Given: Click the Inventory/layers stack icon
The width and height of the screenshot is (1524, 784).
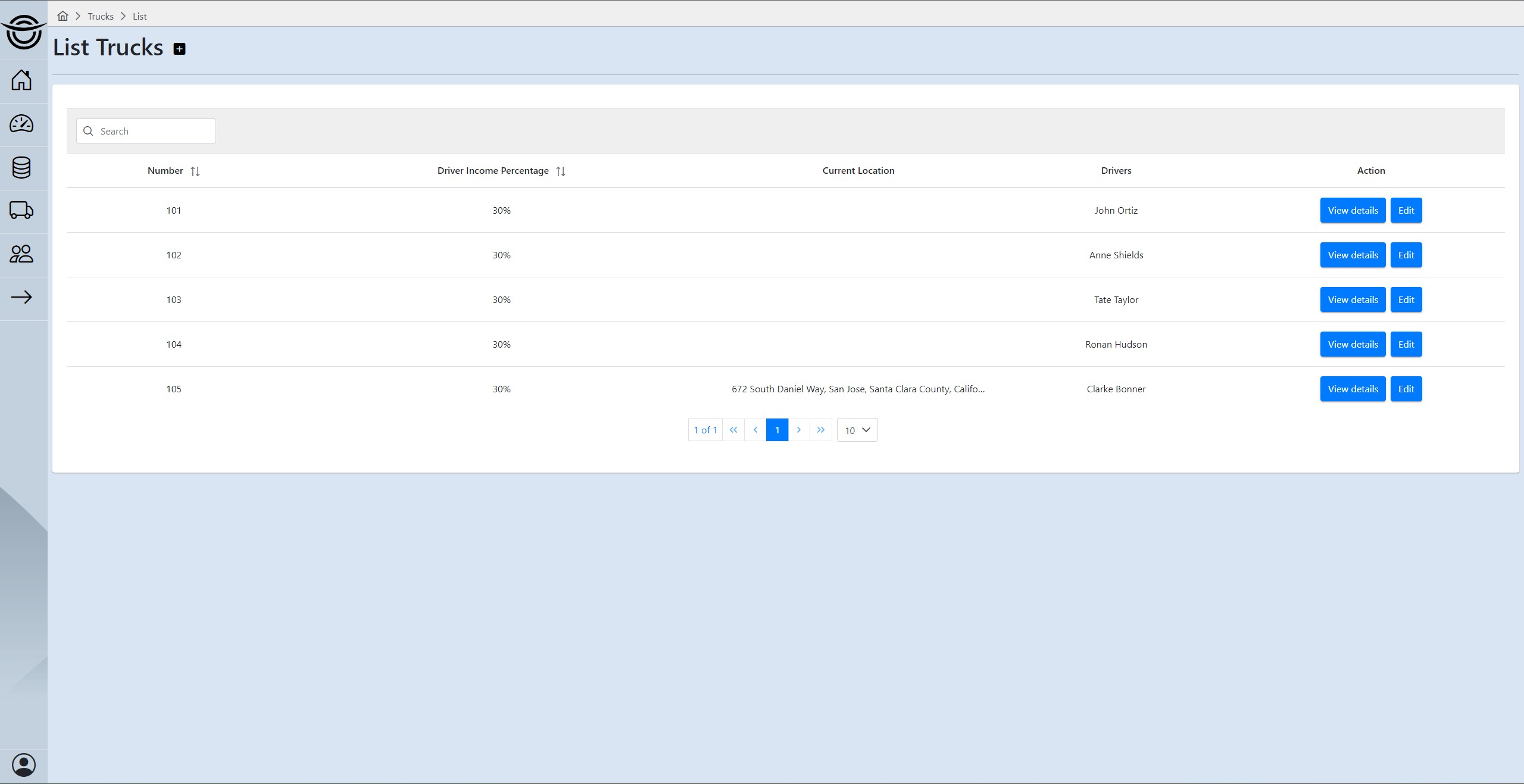Looking at the screenshot, I should 22,167.
